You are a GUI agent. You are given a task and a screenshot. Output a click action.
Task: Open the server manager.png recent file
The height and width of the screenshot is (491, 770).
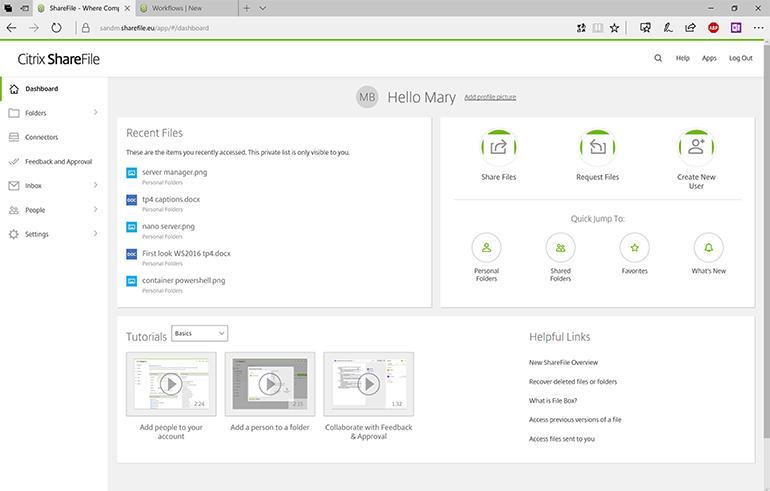[x=174, y=172]
